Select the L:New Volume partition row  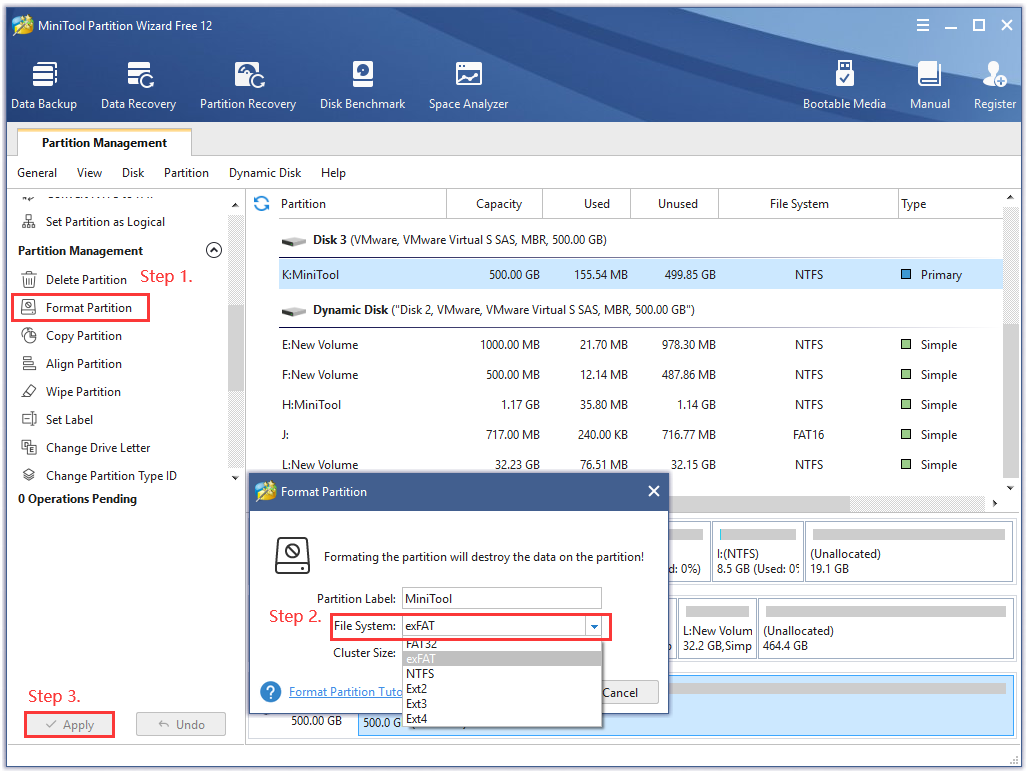tap(641, 464)
